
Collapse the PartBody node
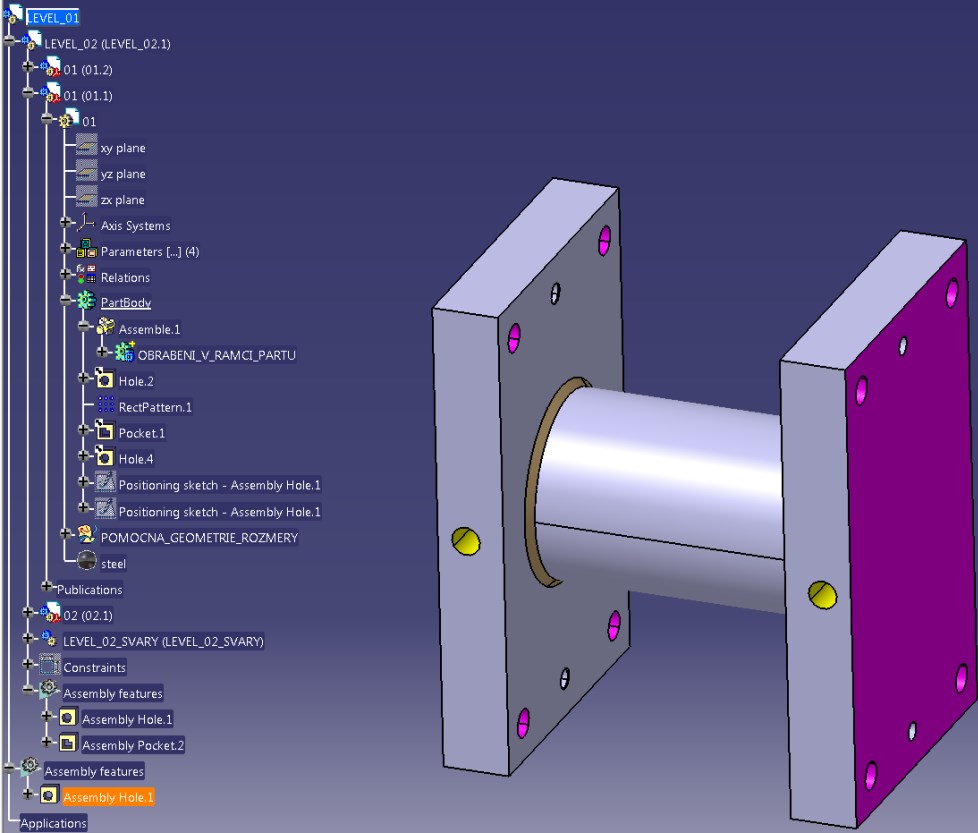tap(65, 300)
